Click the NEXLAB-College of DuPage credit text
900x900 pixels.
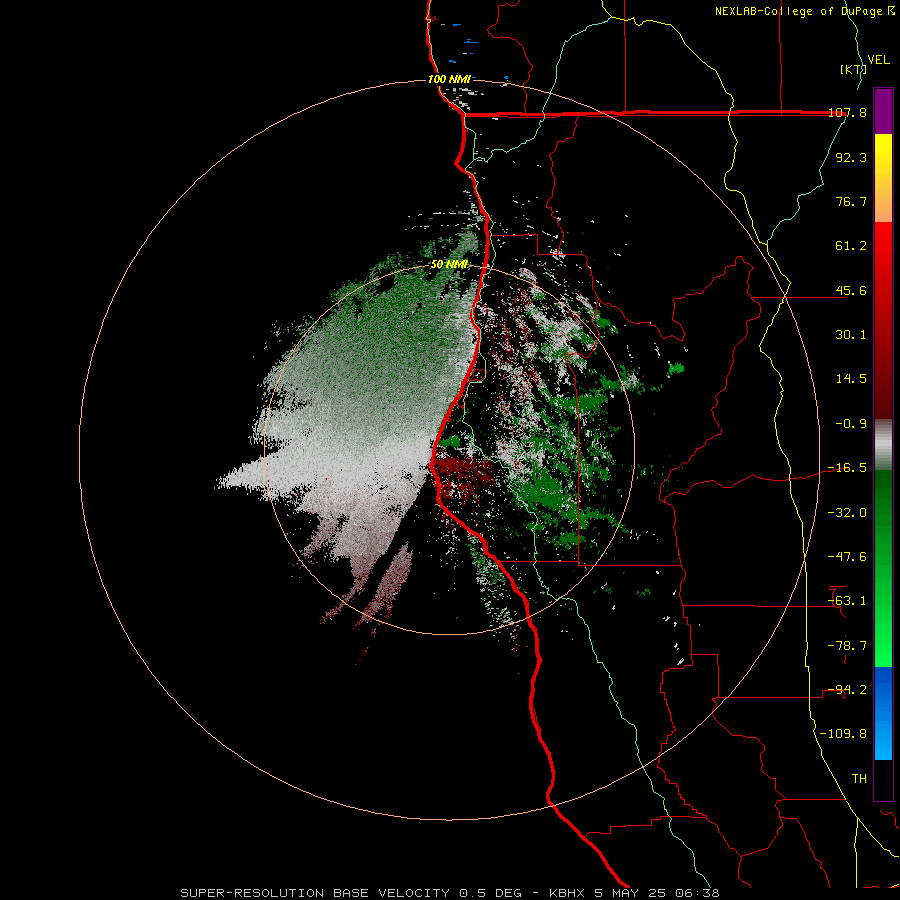[801, 11]
